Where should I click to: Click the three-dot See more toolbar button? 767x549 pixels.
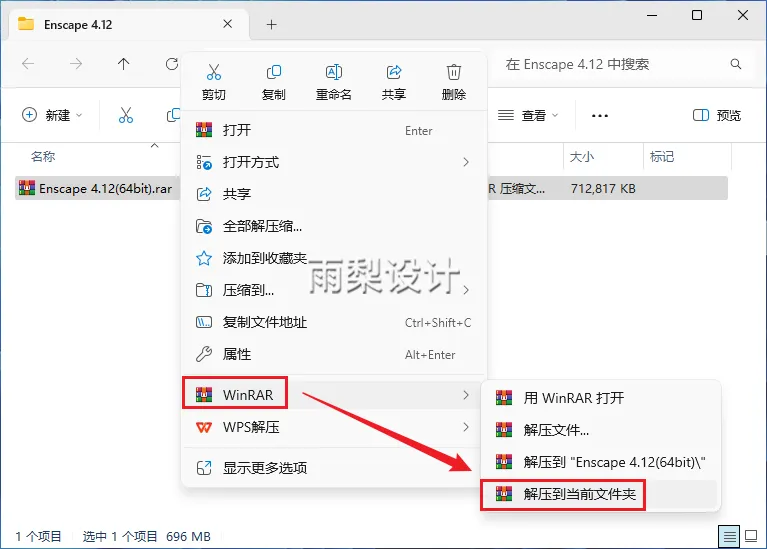600,116
